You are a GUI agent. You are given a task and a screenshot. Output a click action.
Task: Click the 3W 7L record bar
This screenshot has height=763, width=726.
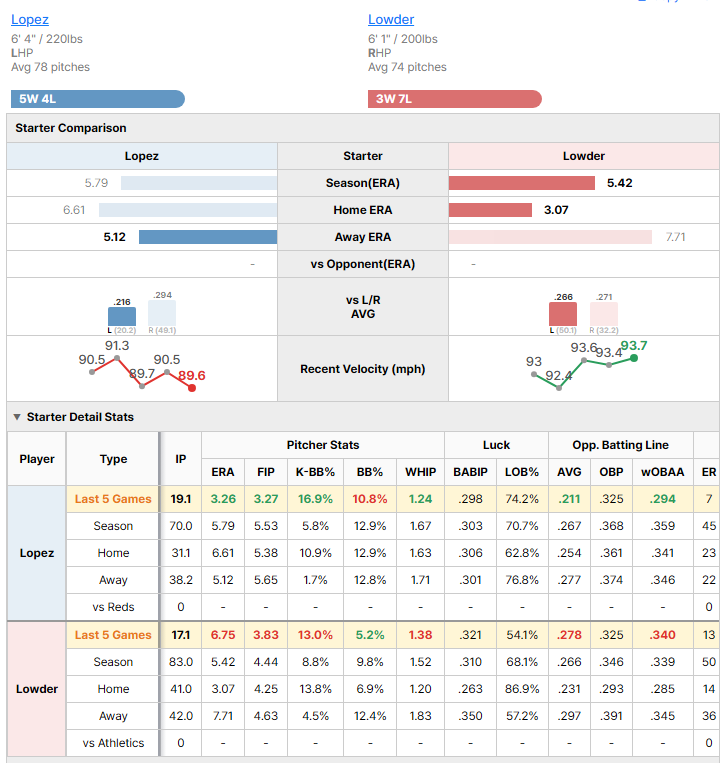[x=454, y=99]
